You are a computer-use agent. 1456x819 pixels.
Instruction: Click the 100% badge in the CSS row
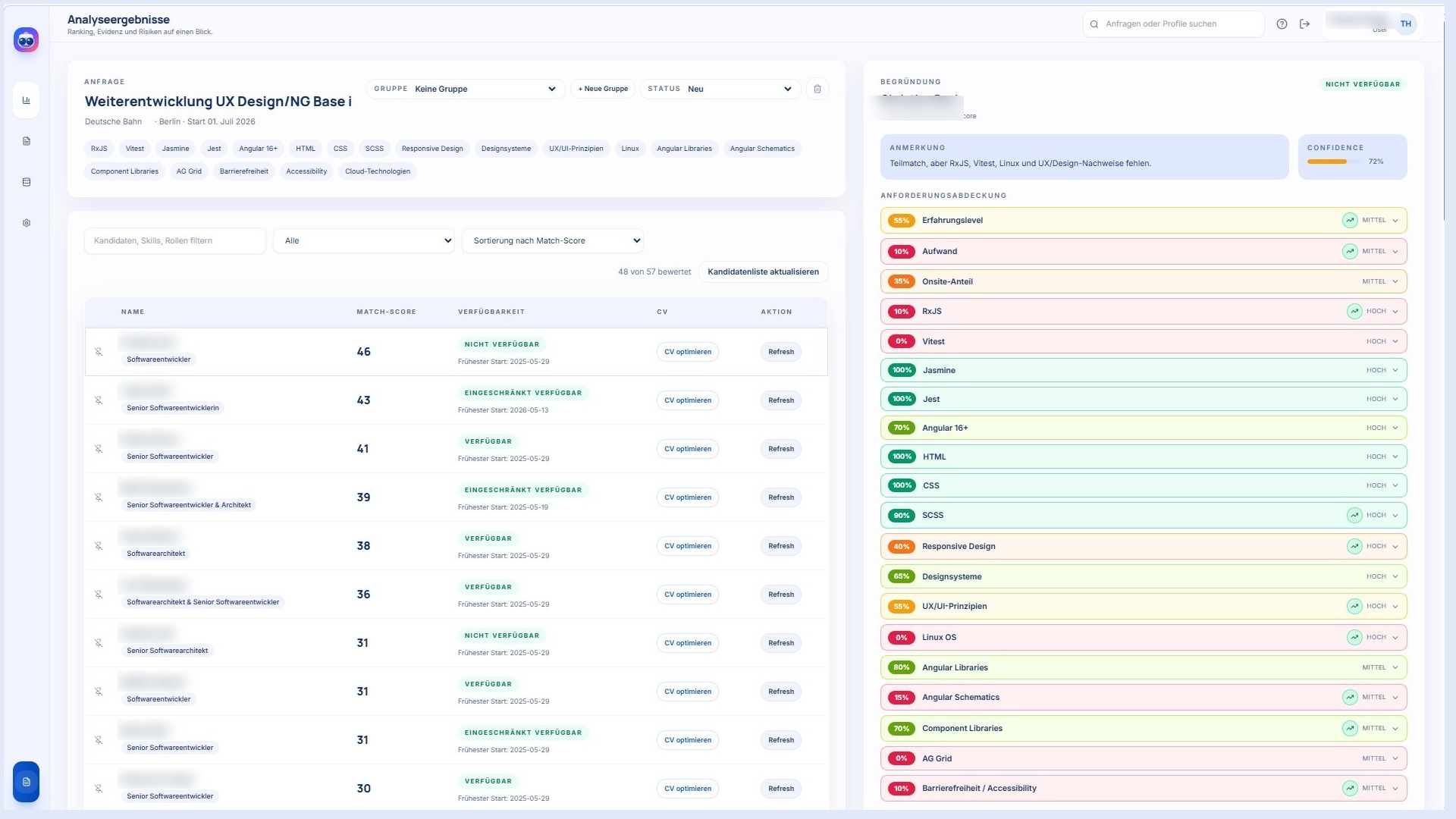[902, 485]
